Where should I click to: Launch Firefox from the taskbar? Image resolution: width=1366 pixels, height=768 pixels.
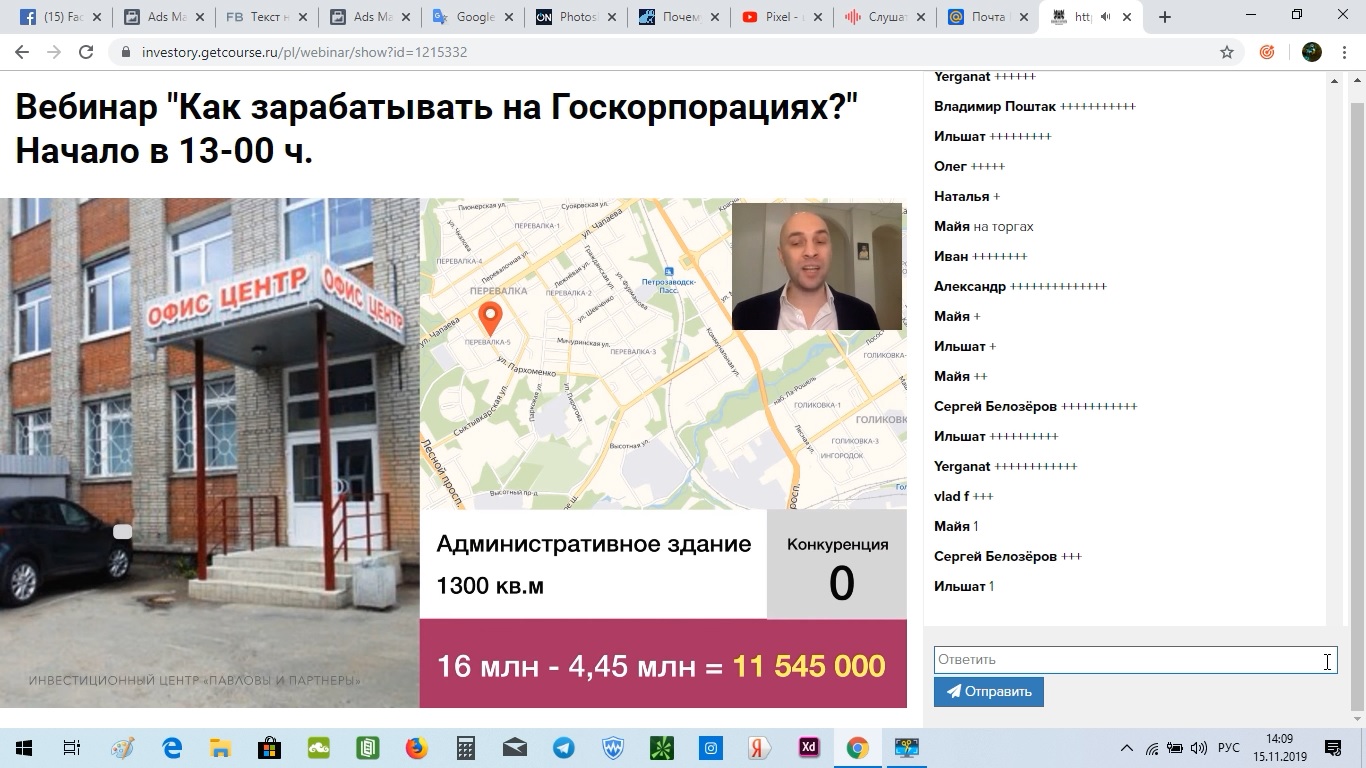pyautogui.click(x=416, y=747)
